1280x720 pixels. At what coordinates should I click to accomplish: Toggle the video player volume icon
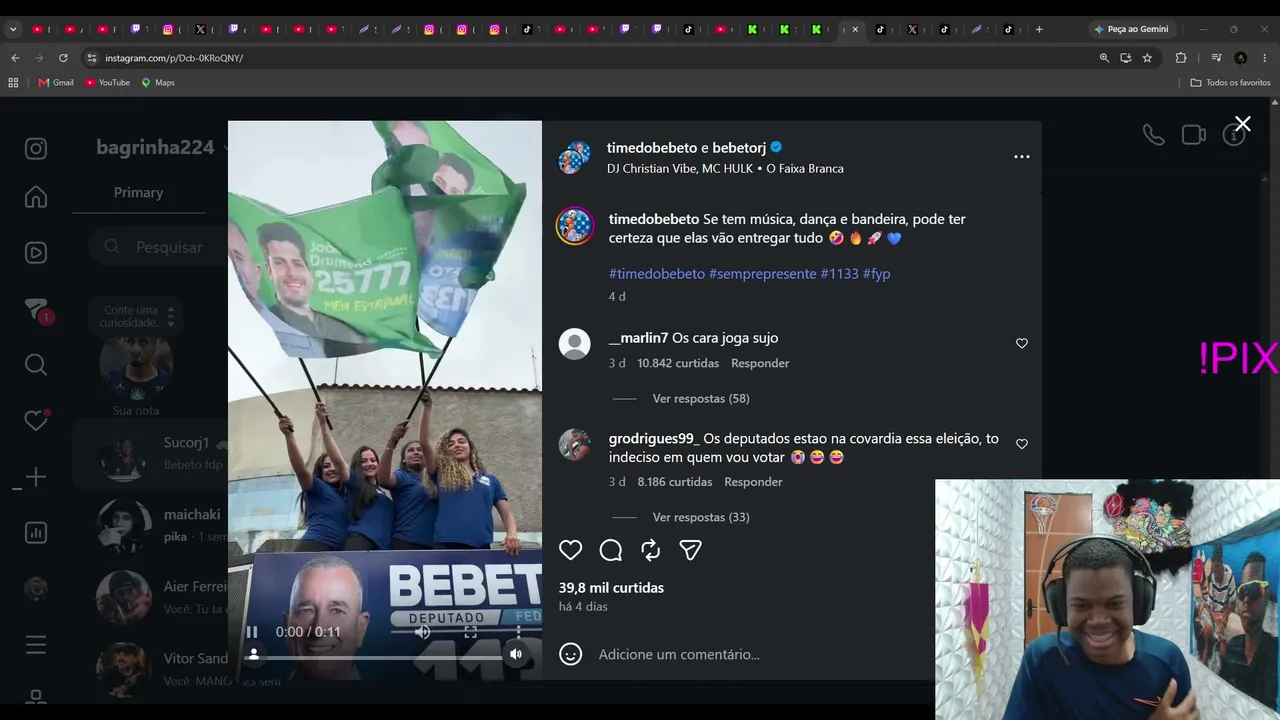pyautogui.click(x=423, y=632)
